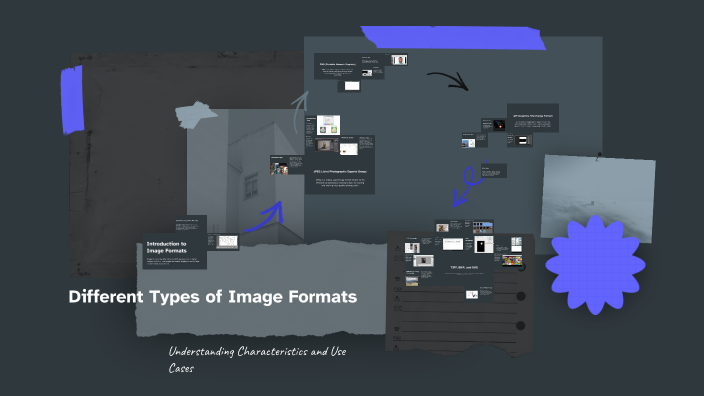Viewport: 704px width, 396px height.
Task: Click the colorful mosaic thumbnail in TIFF topic
Action: [512, 260]
